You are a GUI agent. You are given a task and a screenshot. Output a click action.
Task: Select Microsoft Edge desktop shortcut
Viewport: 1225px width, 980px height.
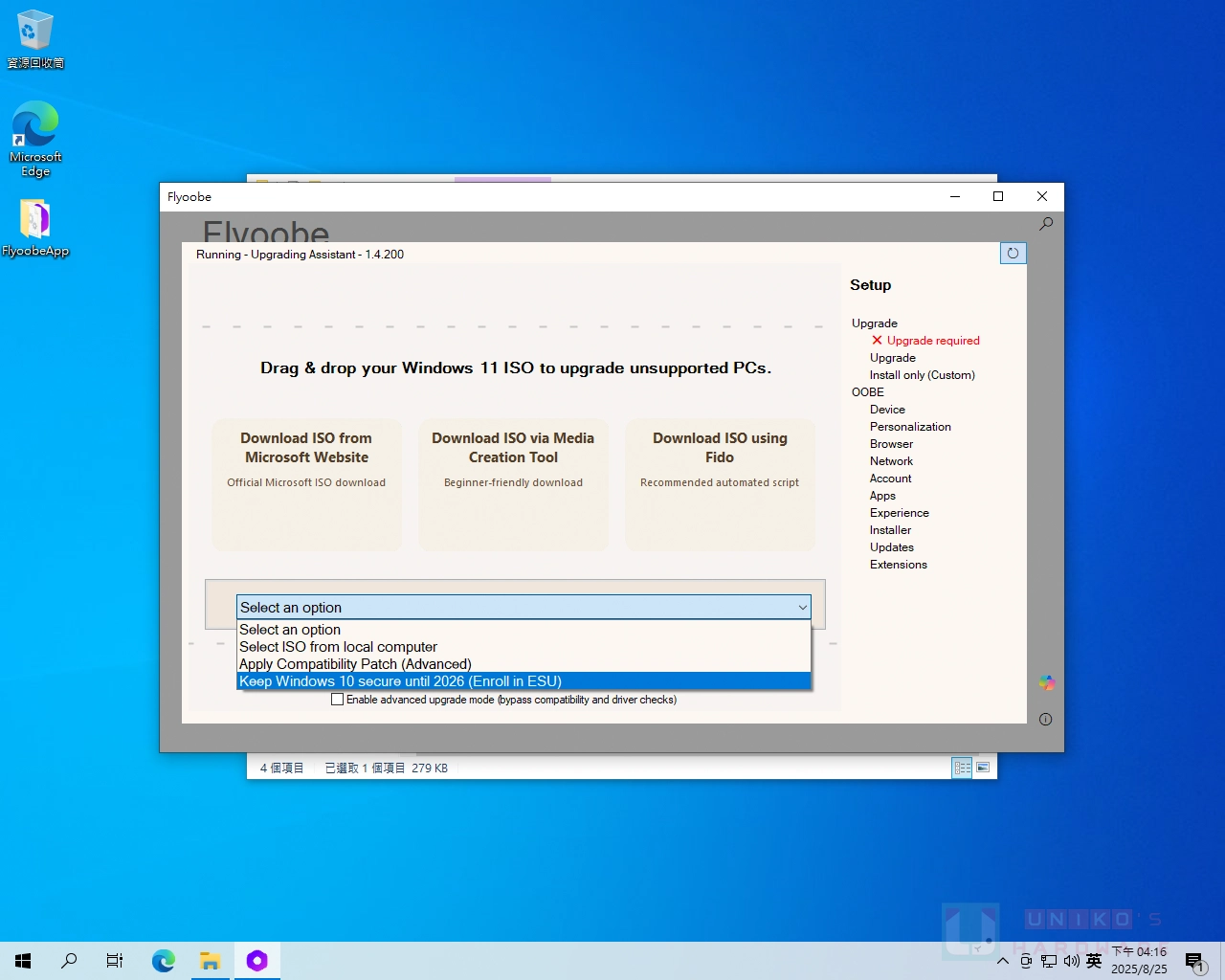coord(35,140)
